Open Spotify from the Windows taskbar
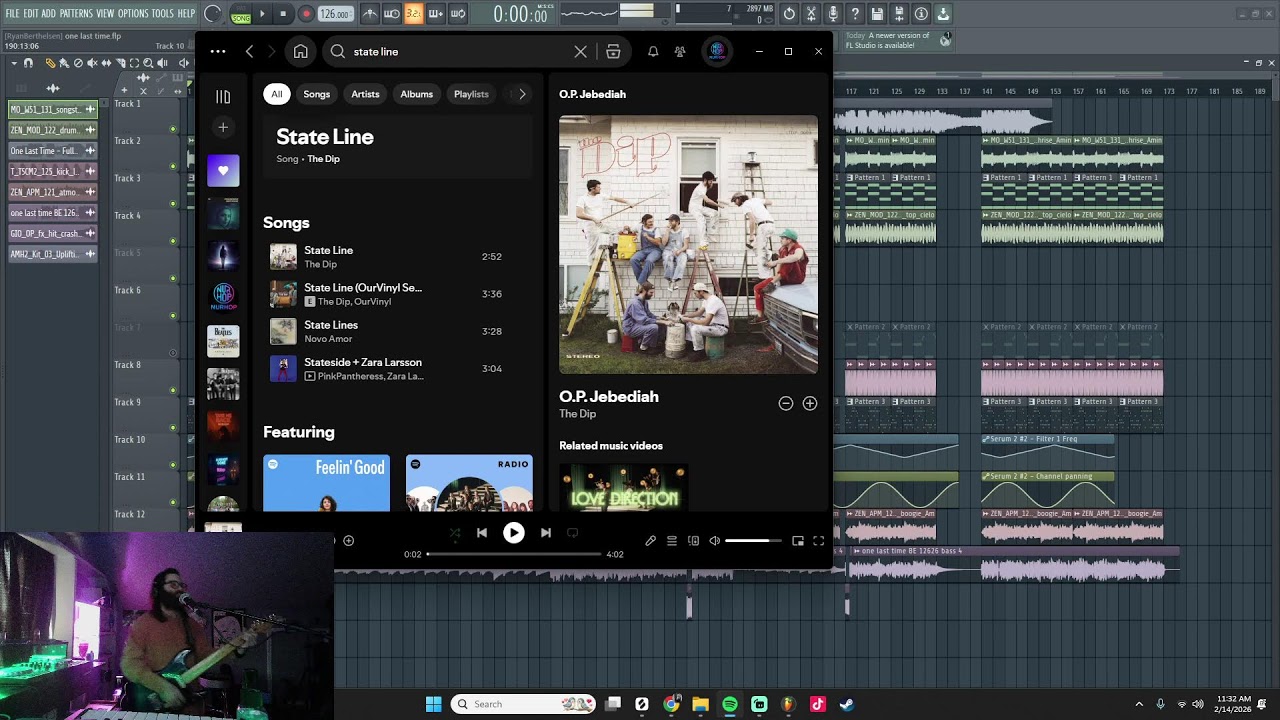The width and height of the screenshot is (1280, 720). click(x=730, y=704)
